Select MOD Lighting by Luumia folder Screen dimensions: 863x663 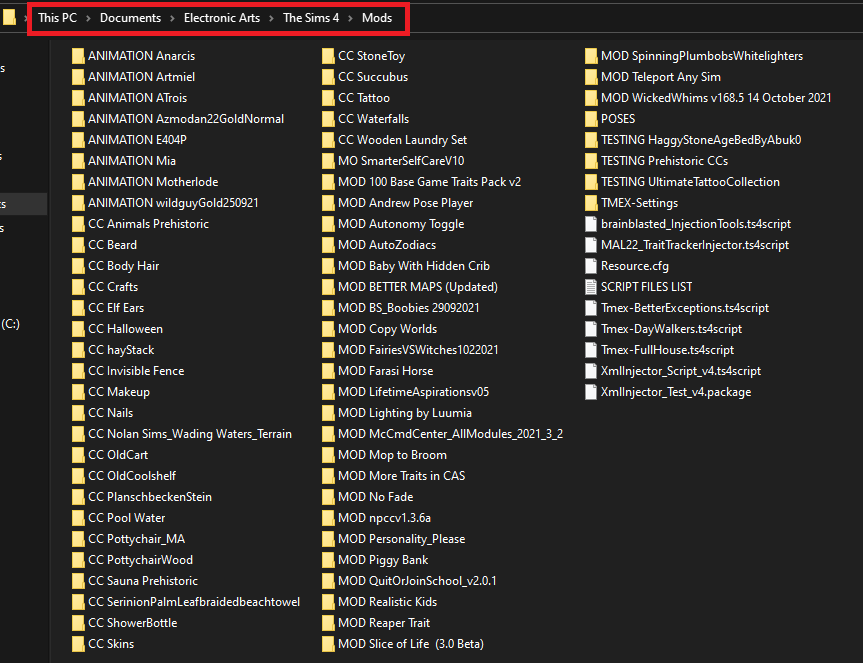coord(397,413)
